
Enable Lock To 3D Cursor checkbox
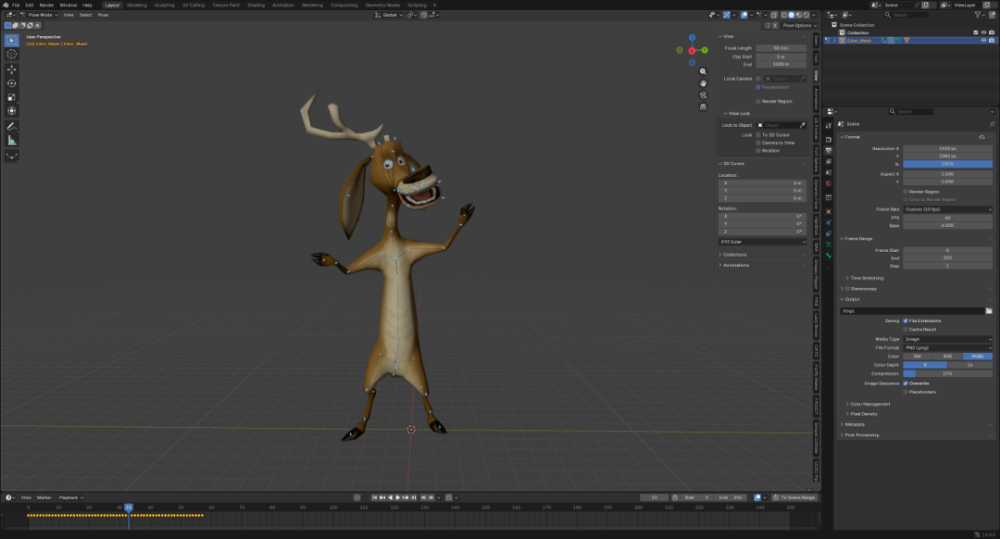[758, 135]
